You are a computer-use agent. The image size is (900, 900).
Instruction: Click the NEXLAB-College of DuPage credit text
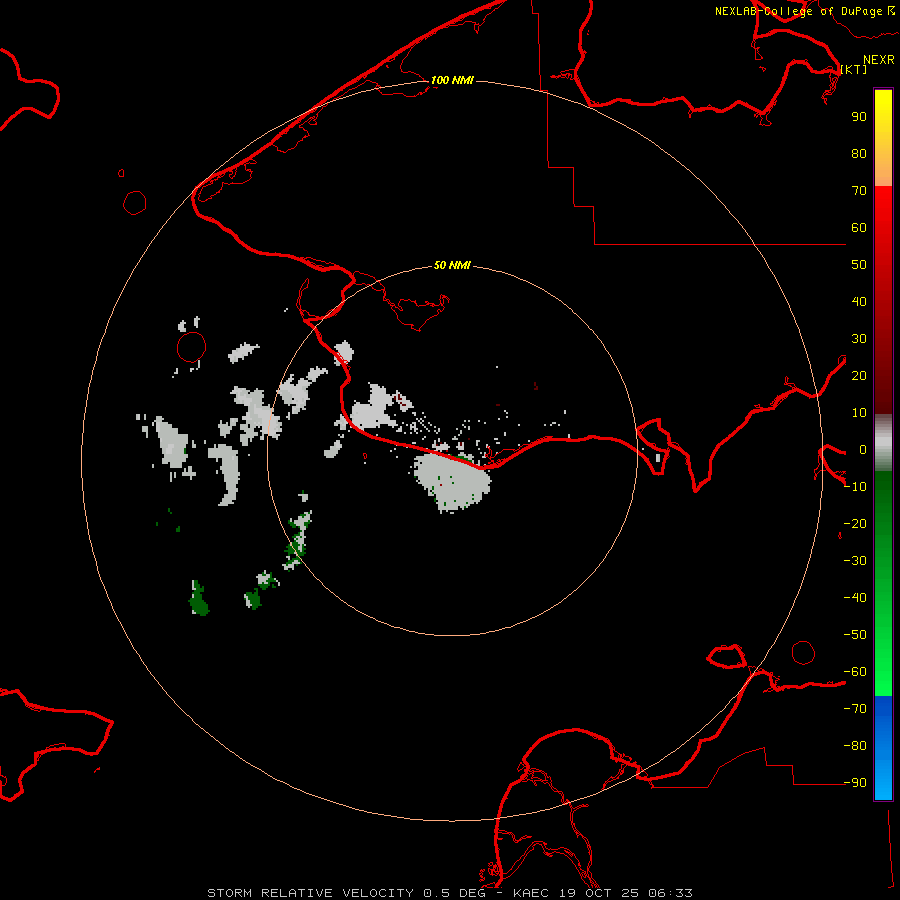[x=804, y=11]
